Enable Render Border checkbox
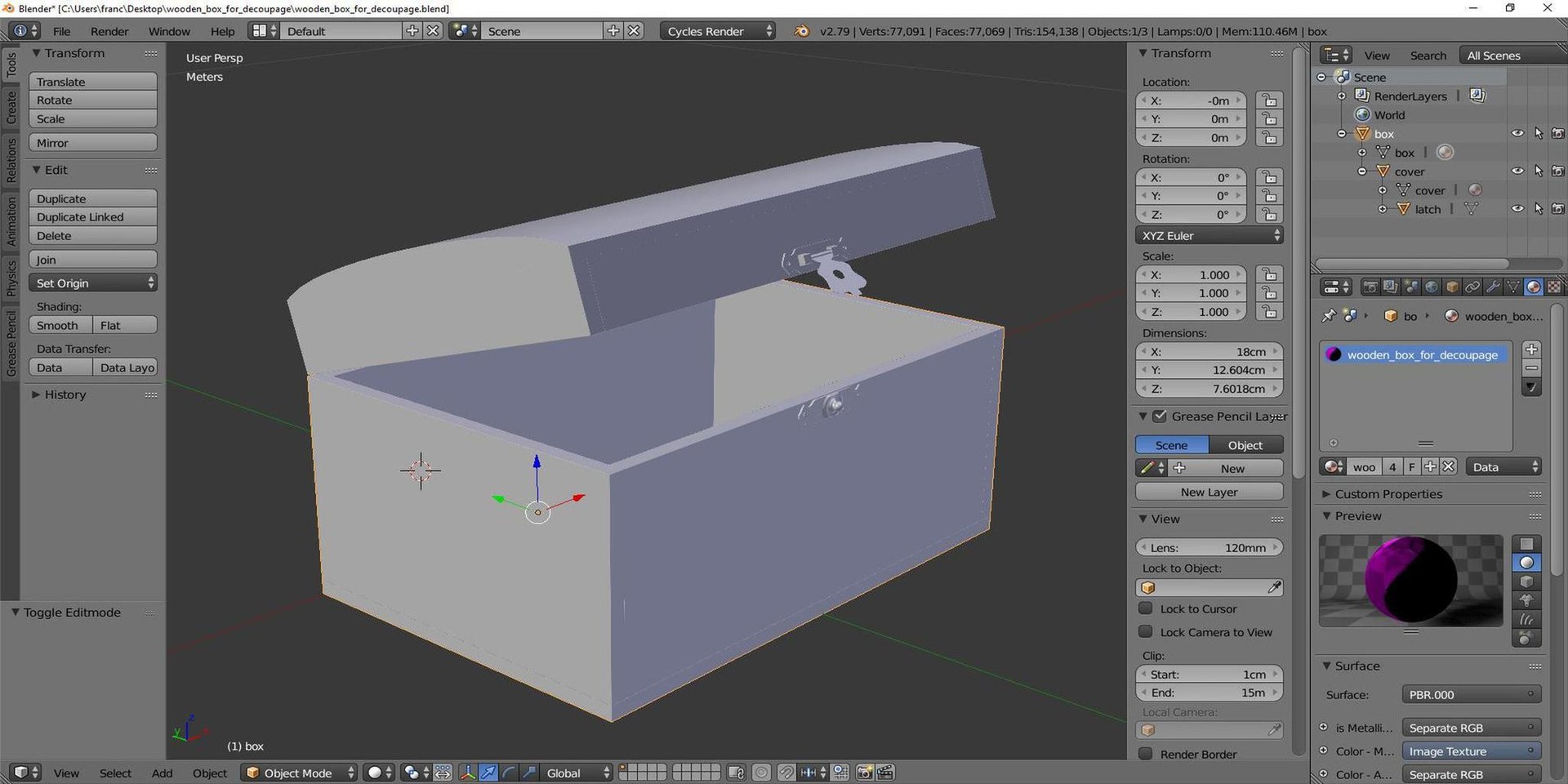Screen dimensions: 1568x784 1146,753
